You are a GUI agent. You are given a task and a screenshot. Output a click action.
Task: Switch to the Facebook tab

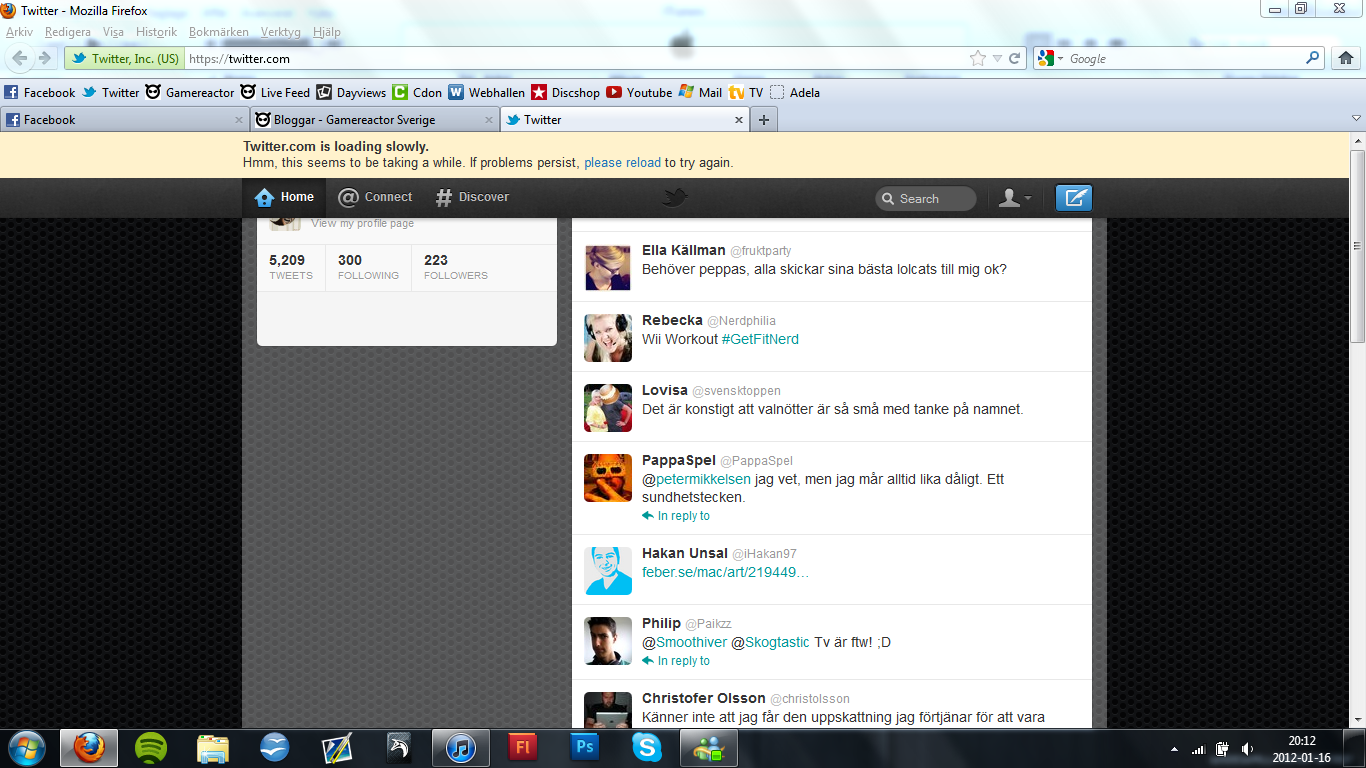[x=125, y=119]
